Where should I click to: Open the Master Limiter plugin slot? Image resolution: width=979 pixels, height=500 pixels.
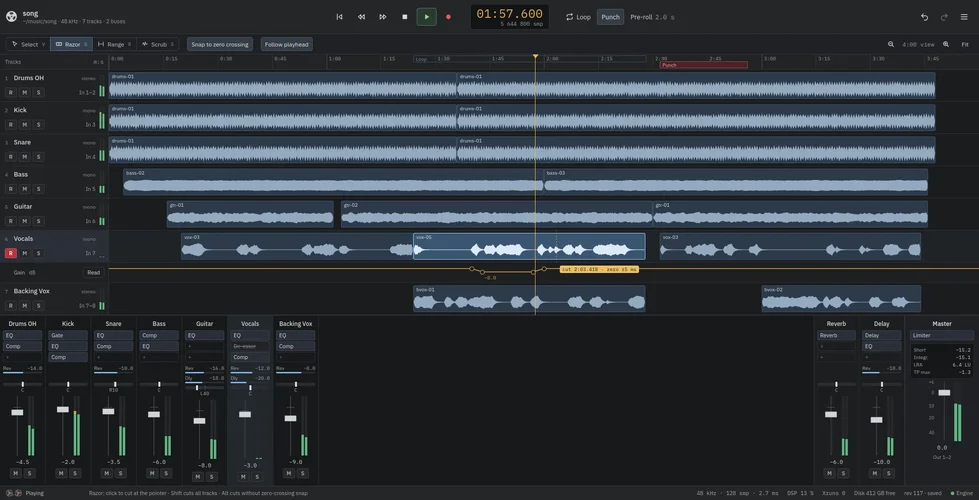(x=942, y=335)
